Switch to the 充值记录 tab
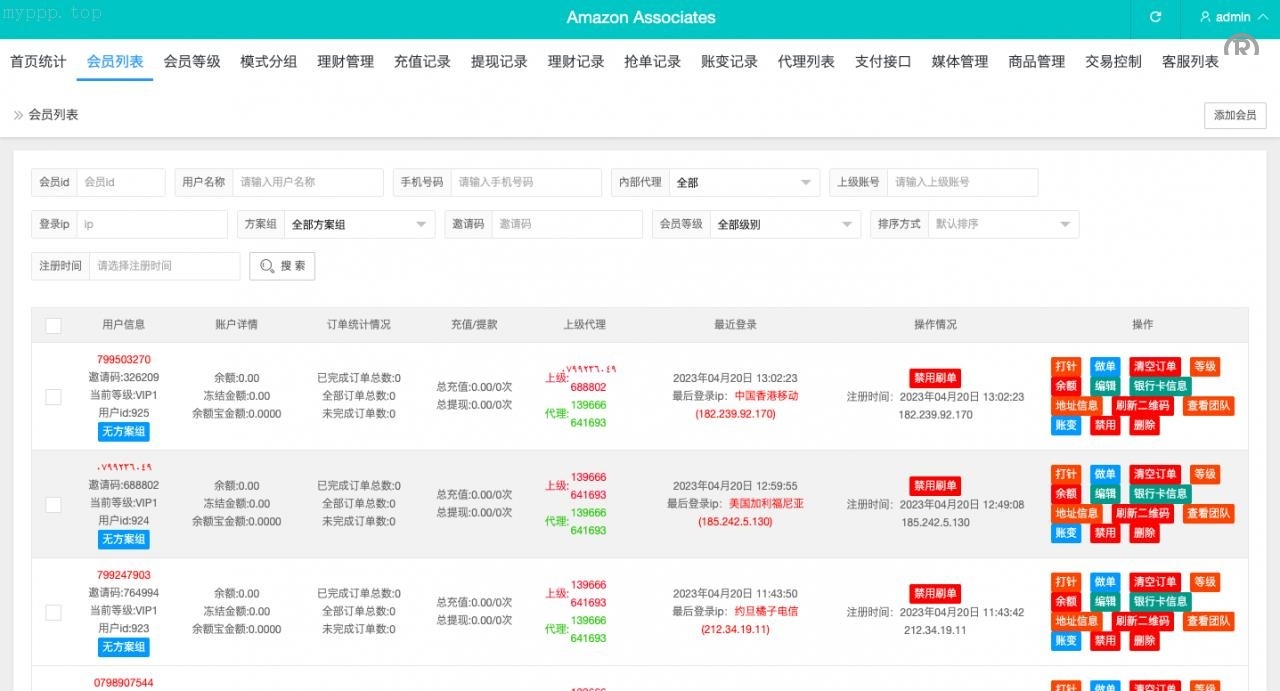Screen dimensions: 1280x691 click(422, 61)
